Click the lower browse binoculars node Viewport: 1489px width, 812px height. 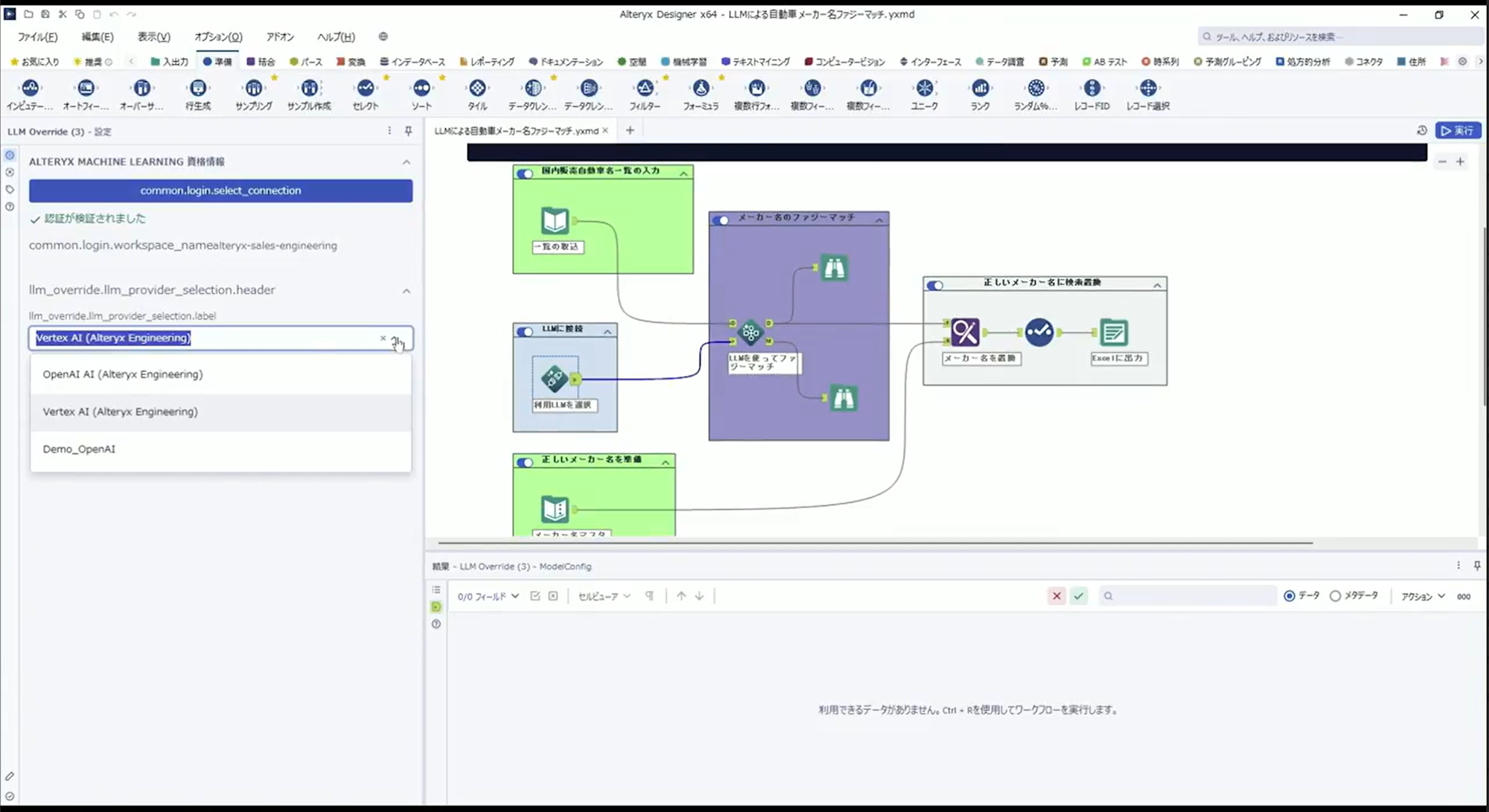click(x=843, y=398)
